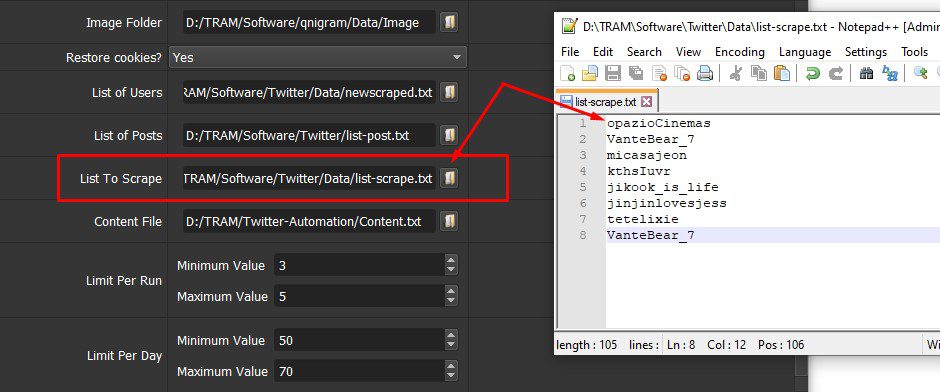Browse for the Image Folder path

pos(449,23)
